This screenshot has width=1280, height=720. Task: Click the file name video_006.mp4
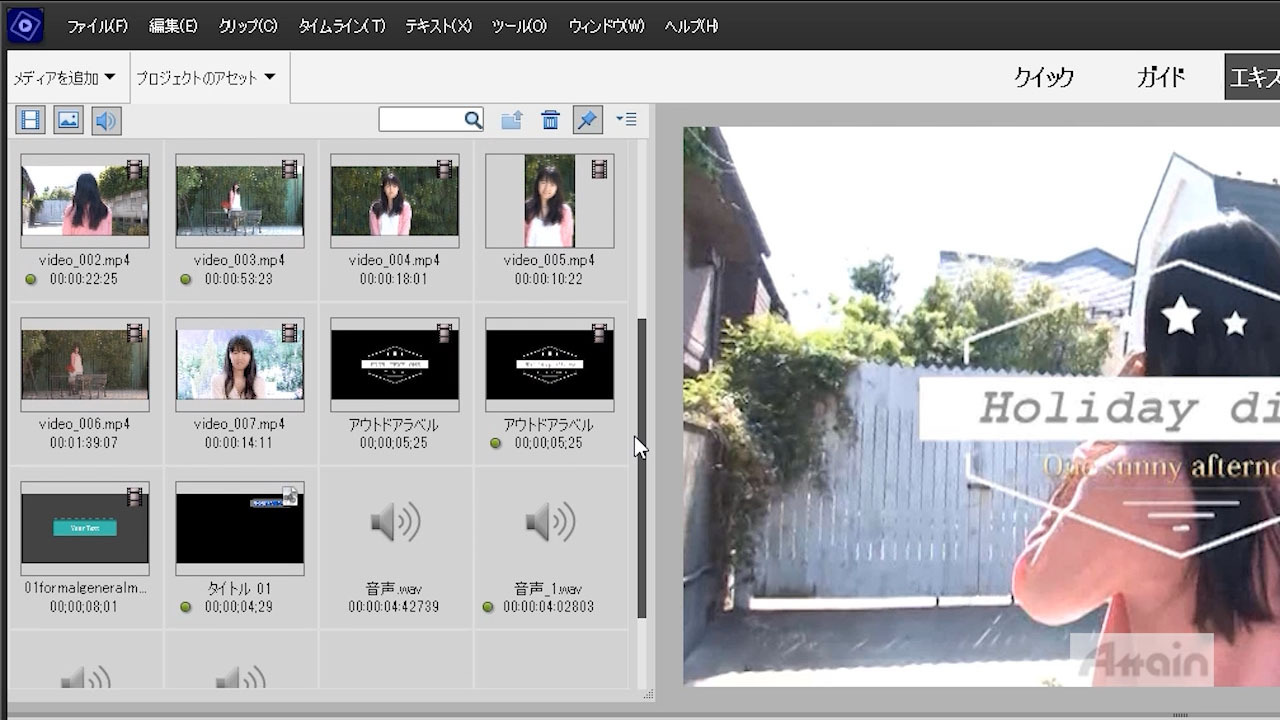click(x=85, y=424)
